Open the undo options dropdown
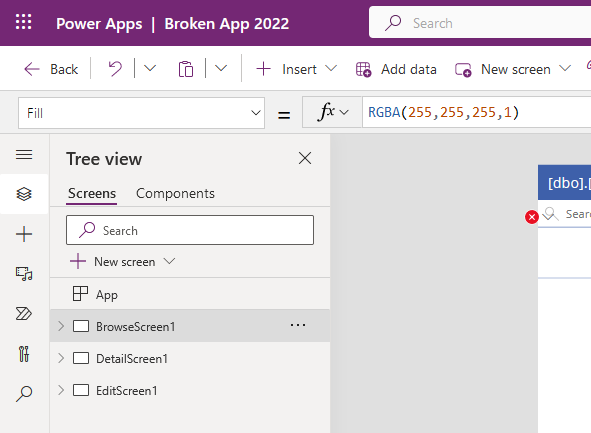Viewport: 591px width, 433px height. [150, 69]
